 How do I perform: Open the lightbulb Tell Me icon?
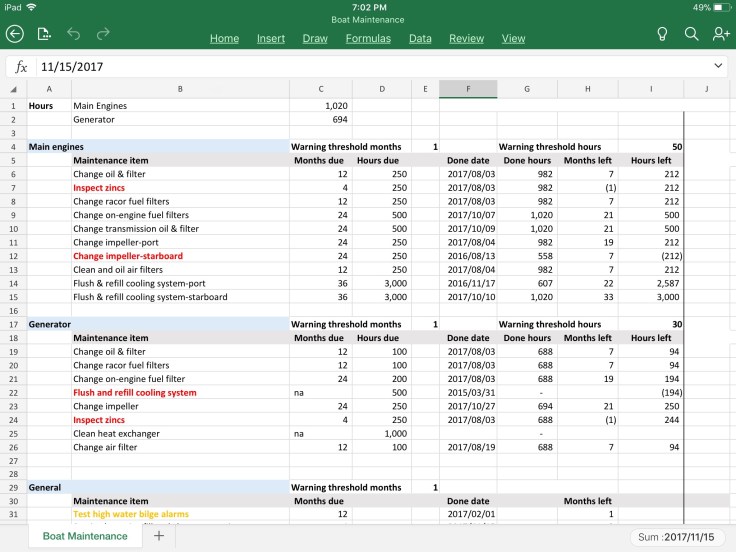[x=661, y=34]
